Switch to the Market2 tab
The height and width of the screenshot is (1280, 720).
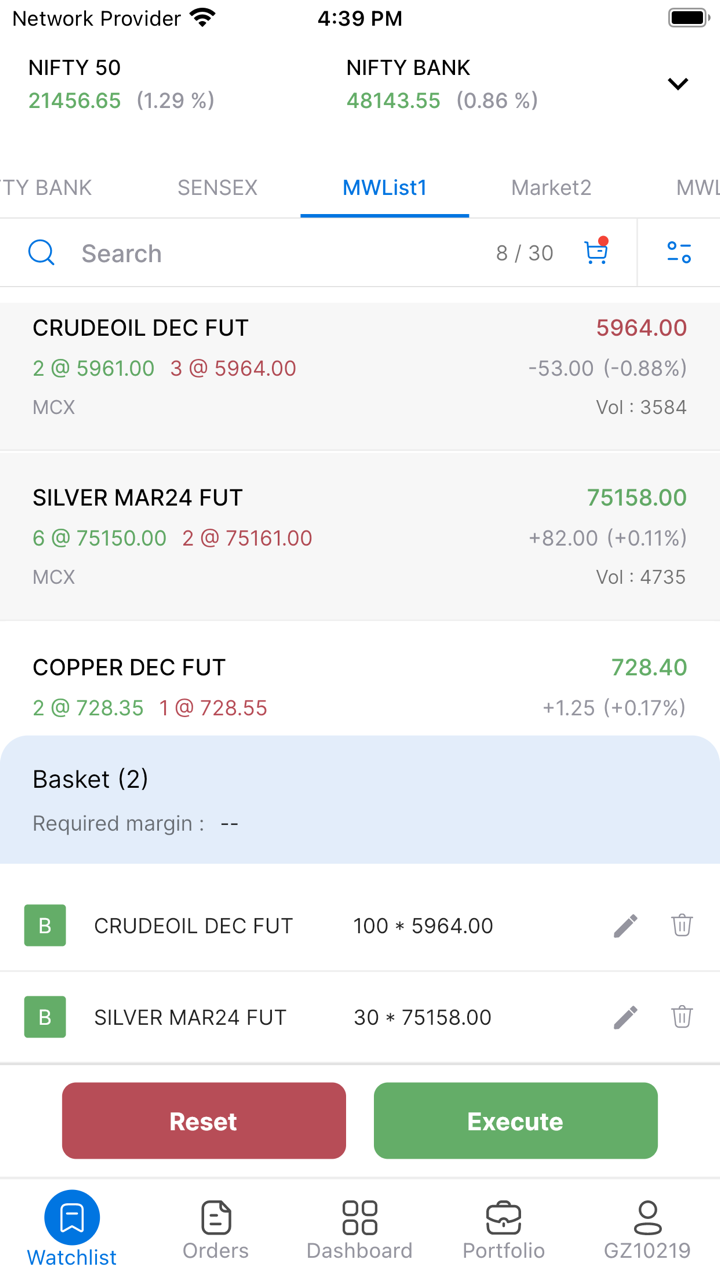[x=551, y=188]
